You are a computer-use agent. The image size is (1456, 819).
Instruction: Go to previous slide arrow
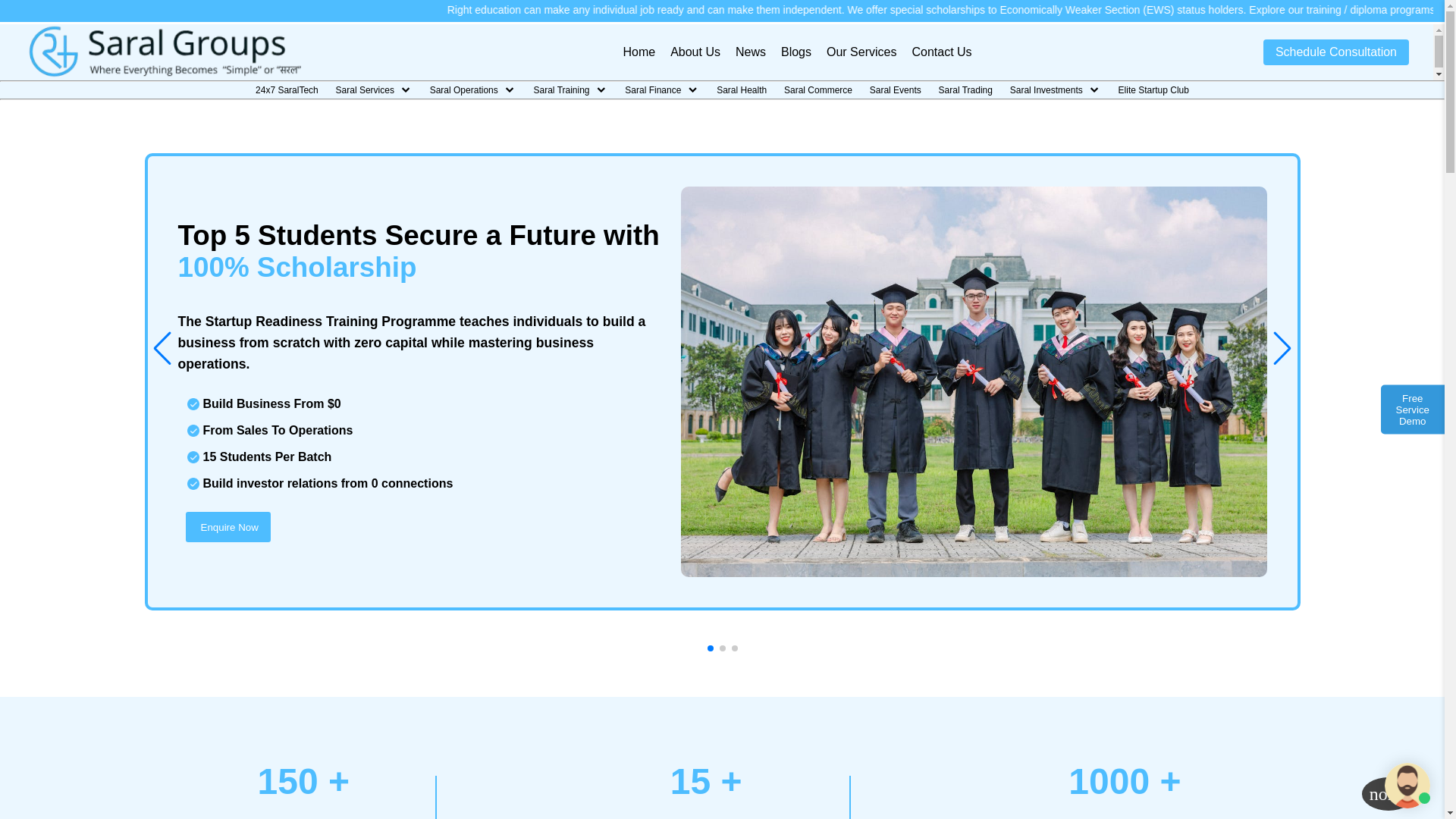coord(162,349)
